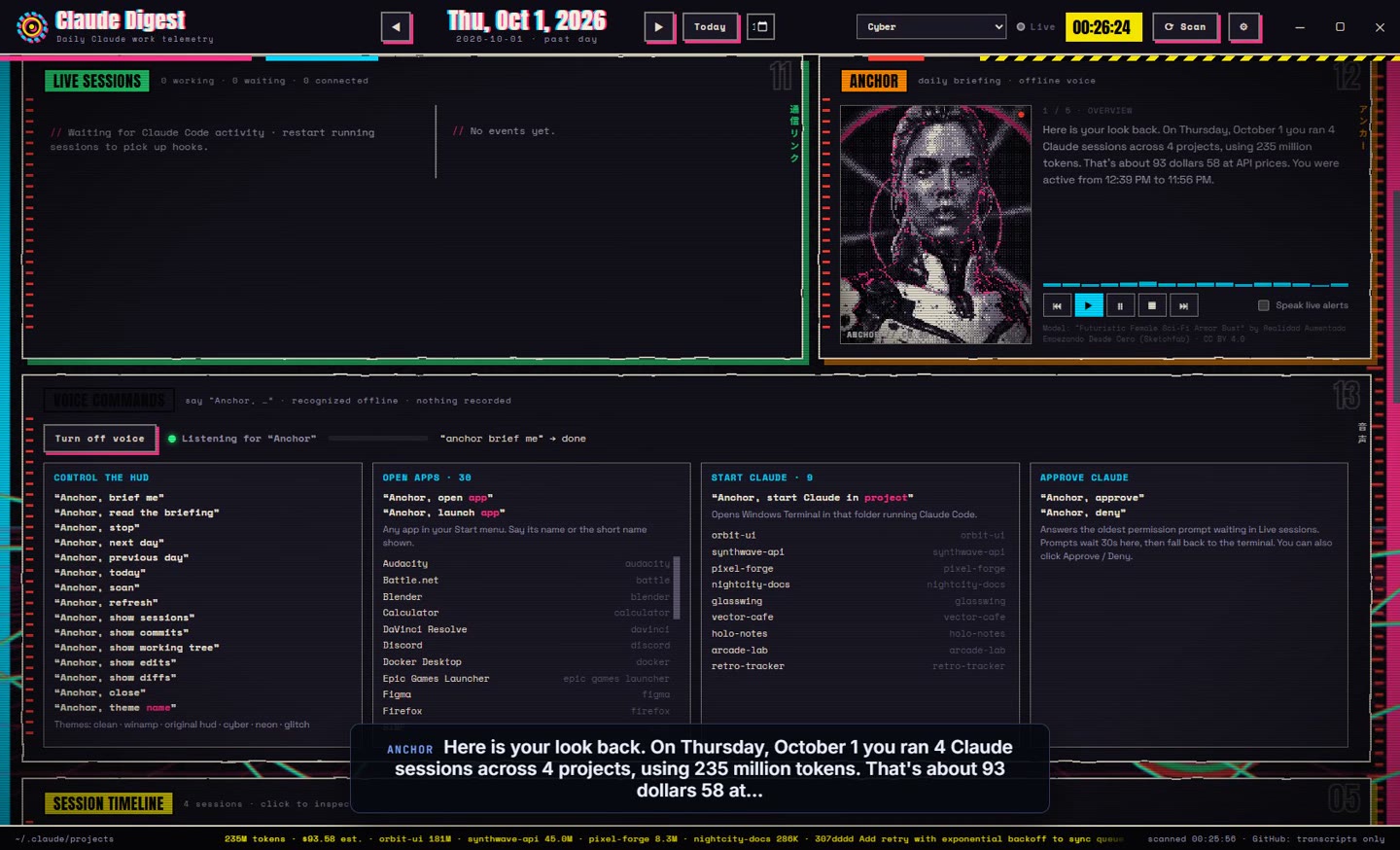Select Battle.net in the open apps list

(x=526, y=581)
